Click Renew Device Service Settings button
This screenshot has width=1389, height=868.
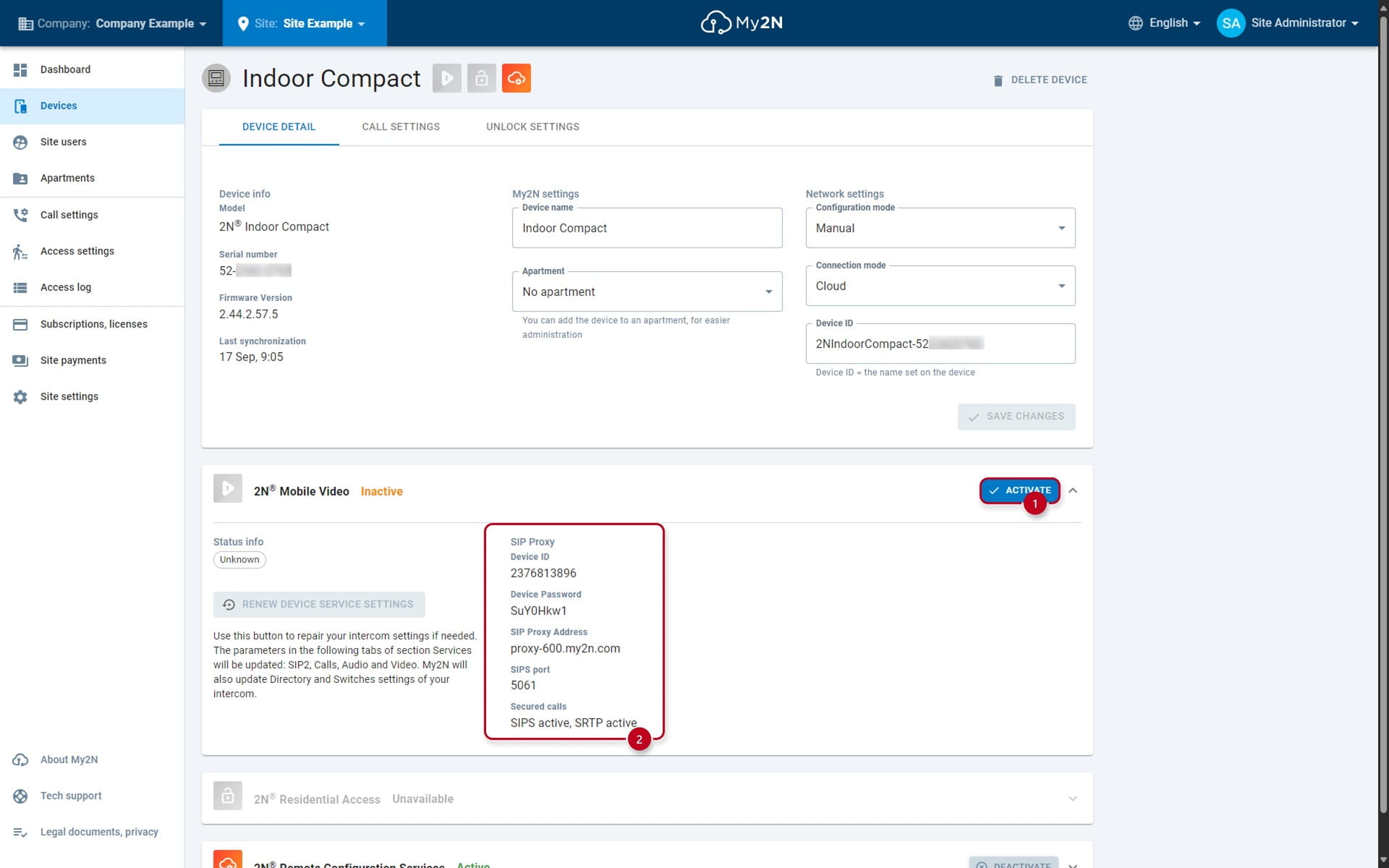click(319, 604)
